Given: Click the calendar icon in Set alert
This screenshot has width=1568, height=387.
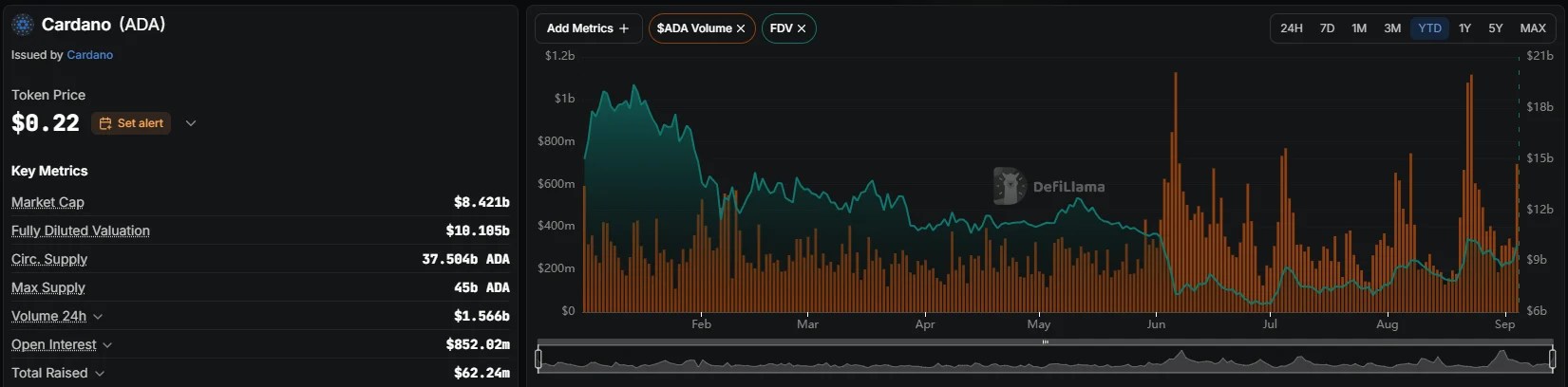Looking at the screenshot, I should (x=105, y=123).
